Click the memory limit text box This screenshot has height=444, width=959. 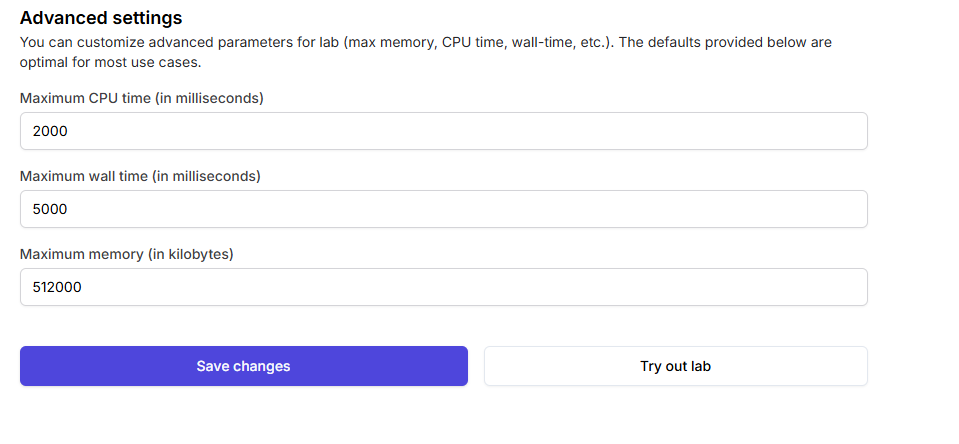443,287
